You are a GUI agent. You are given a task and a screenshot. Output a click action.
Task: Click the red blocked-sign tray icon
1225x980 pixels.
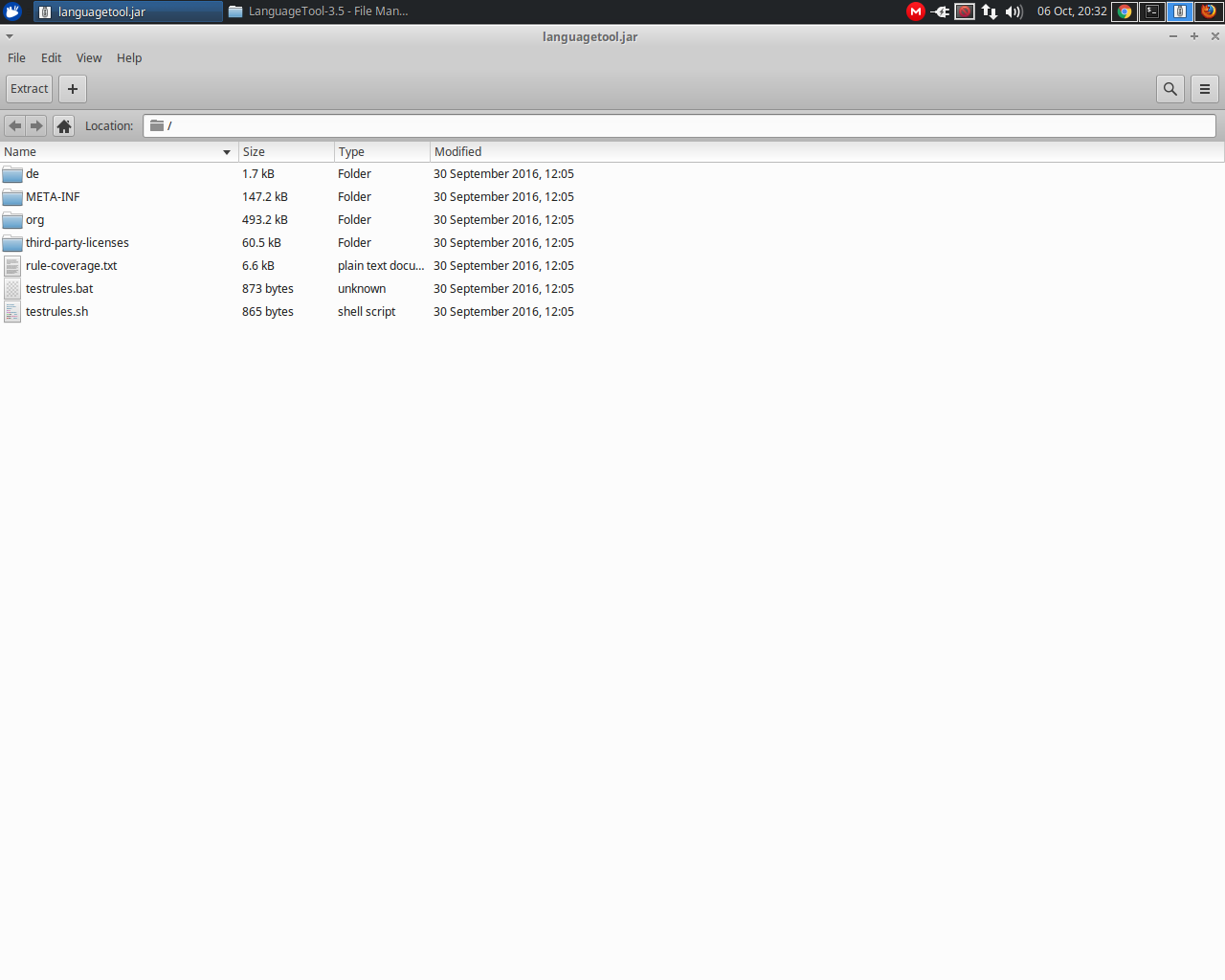point(965,11)
